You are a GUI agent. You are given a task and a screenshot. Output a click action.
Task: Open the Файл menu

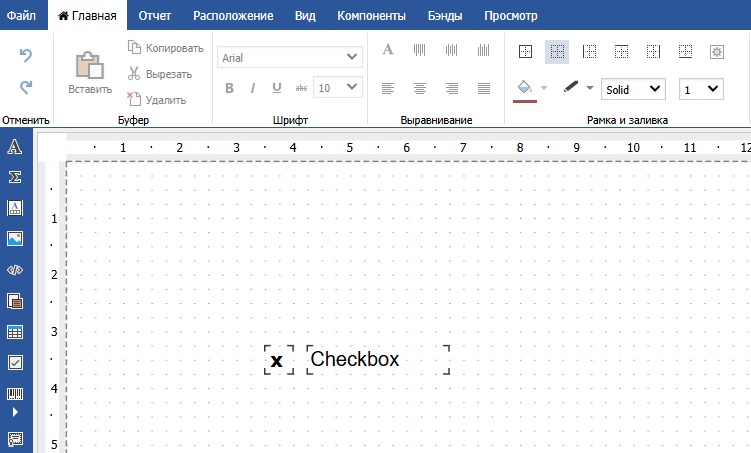[x=21, y=16]
